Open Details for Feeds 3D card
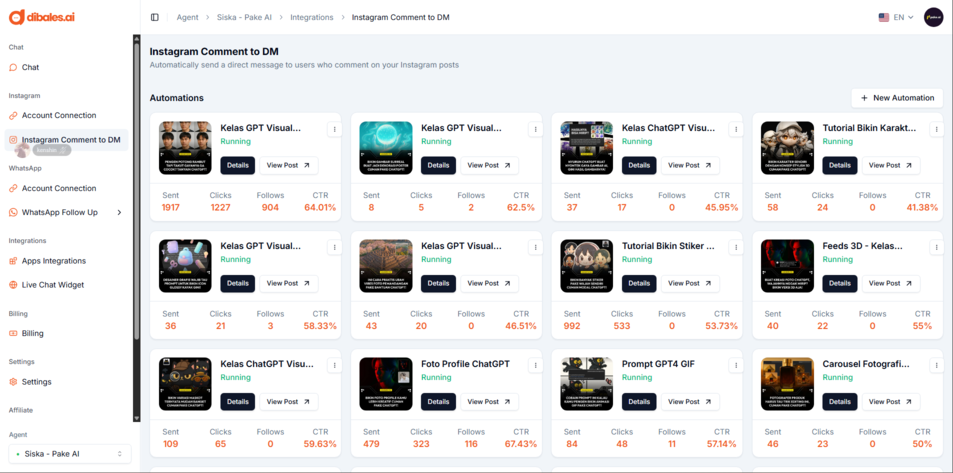 coord(840,283)
